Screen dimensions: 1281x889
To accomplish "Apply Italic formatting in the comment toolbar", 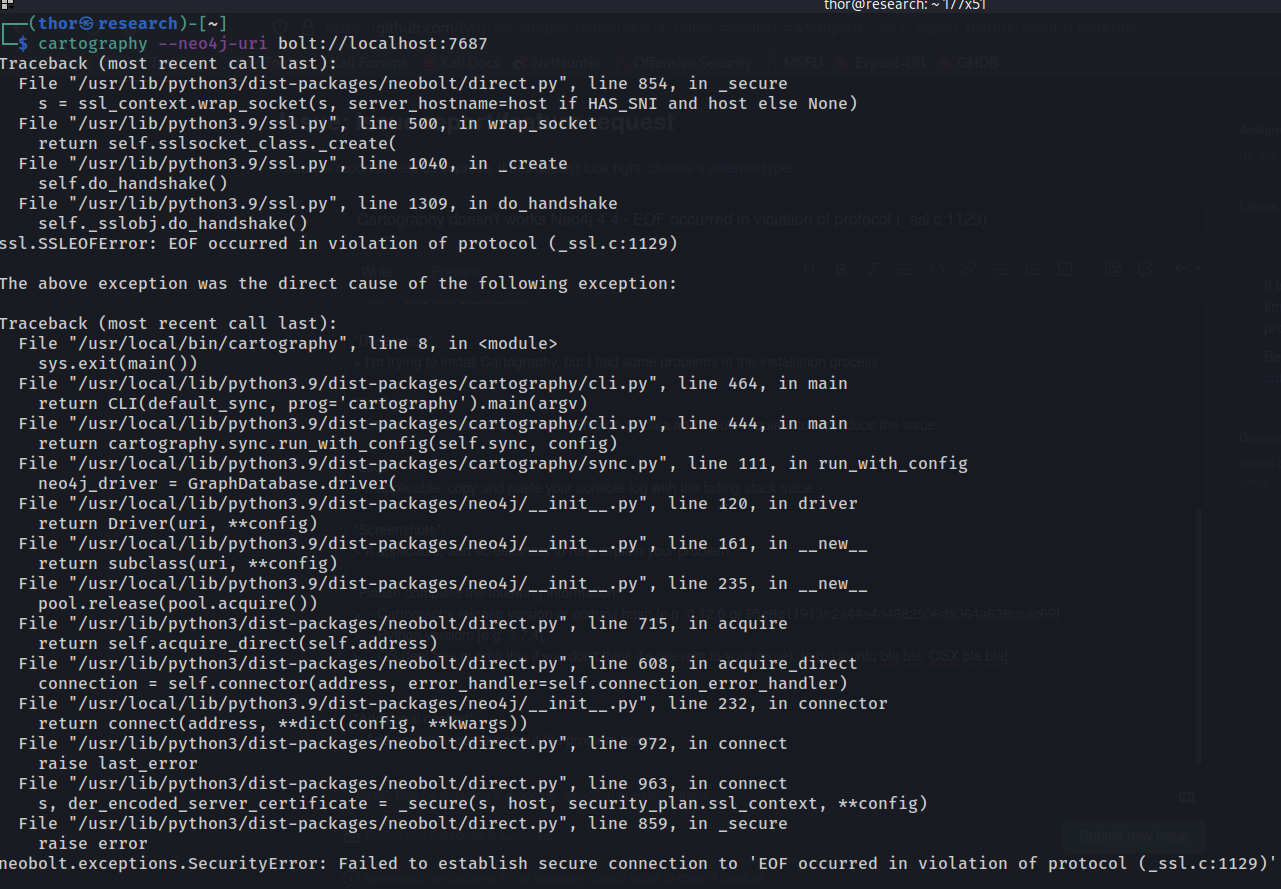I will pyautogui.click(x=872, y=268).
